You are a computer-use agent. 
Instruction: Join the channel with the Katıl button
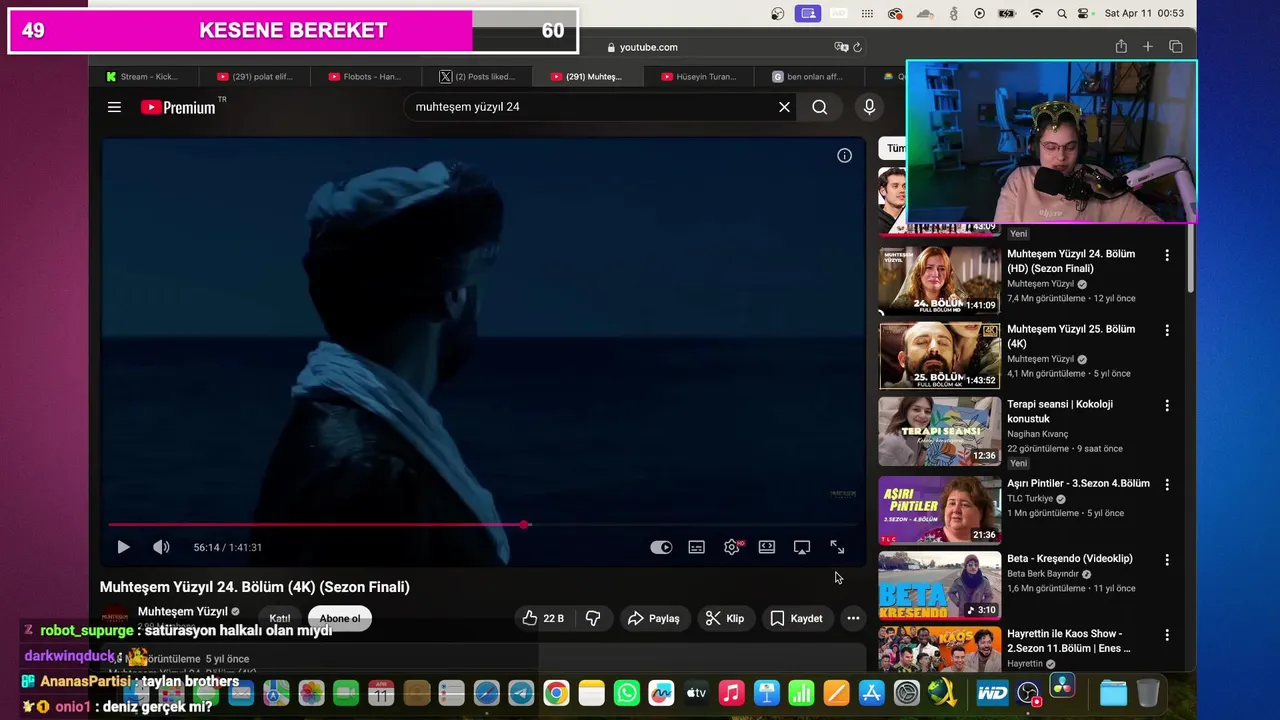click(x=280, y=618)
